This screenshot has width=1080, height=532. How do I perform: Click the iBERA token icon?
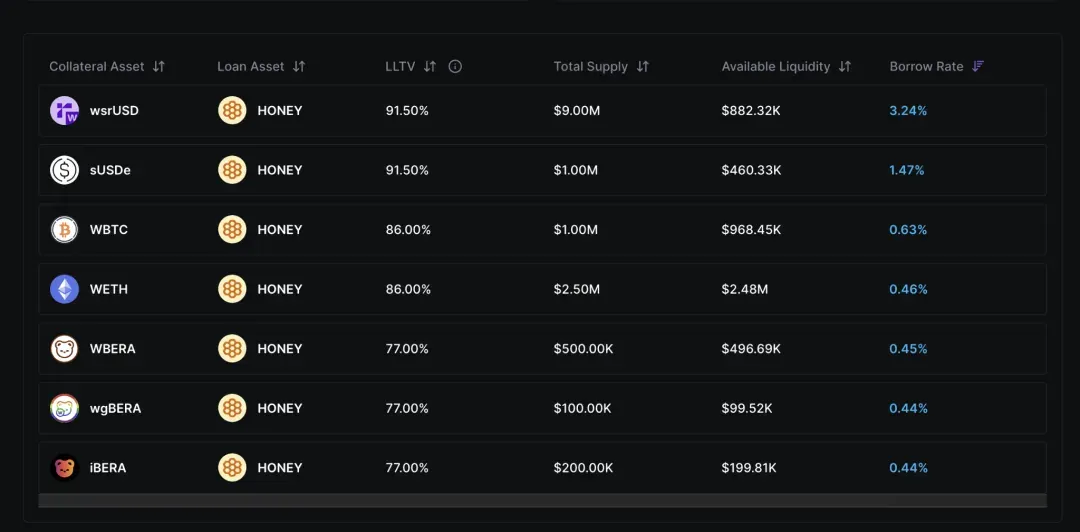[x=64, y=468]
